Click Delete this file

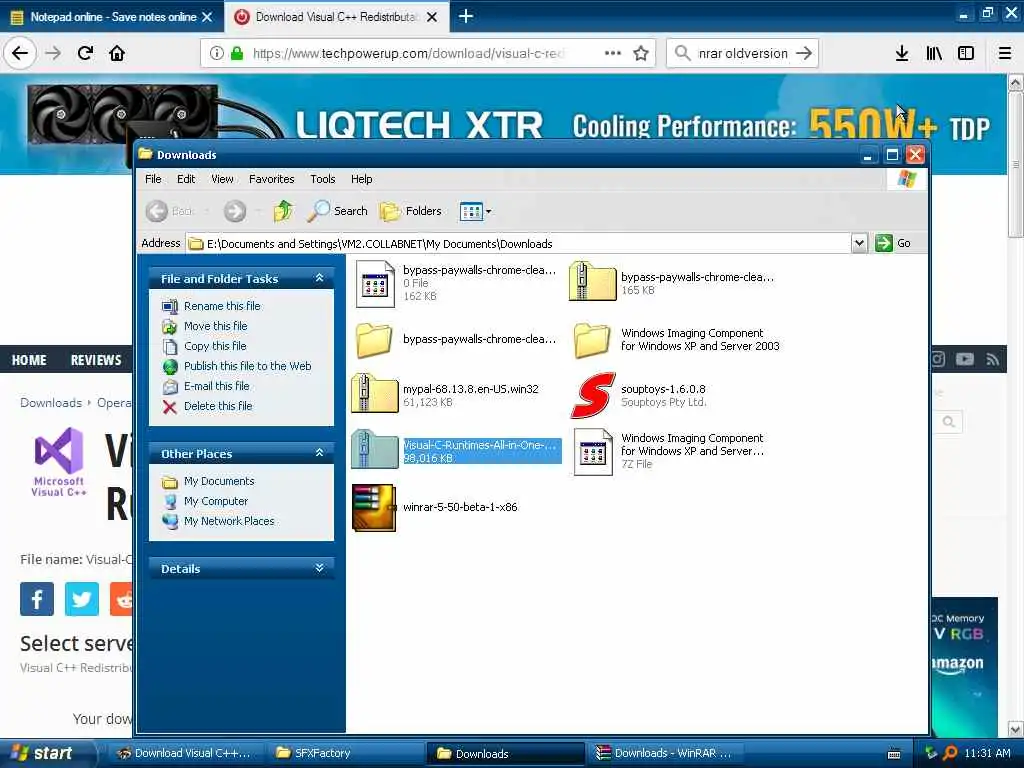coord(217,406)
